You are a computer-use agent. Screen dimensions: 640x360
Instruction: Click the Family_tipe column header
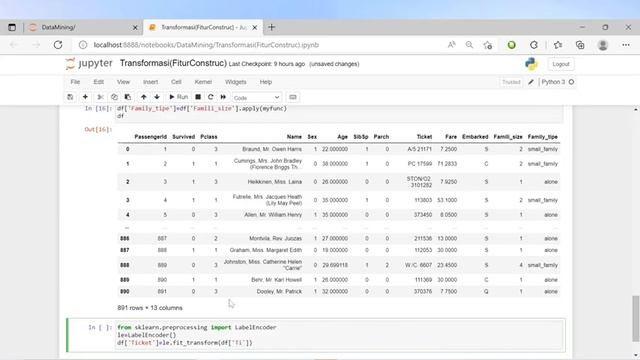tap(542, 137)
